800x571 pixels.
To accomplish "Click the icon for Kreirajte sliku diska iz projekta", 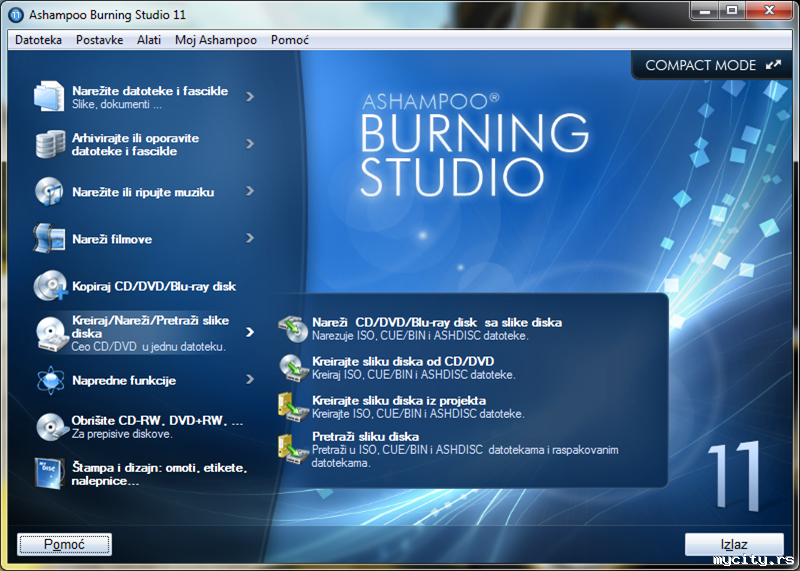I will 293,407.
